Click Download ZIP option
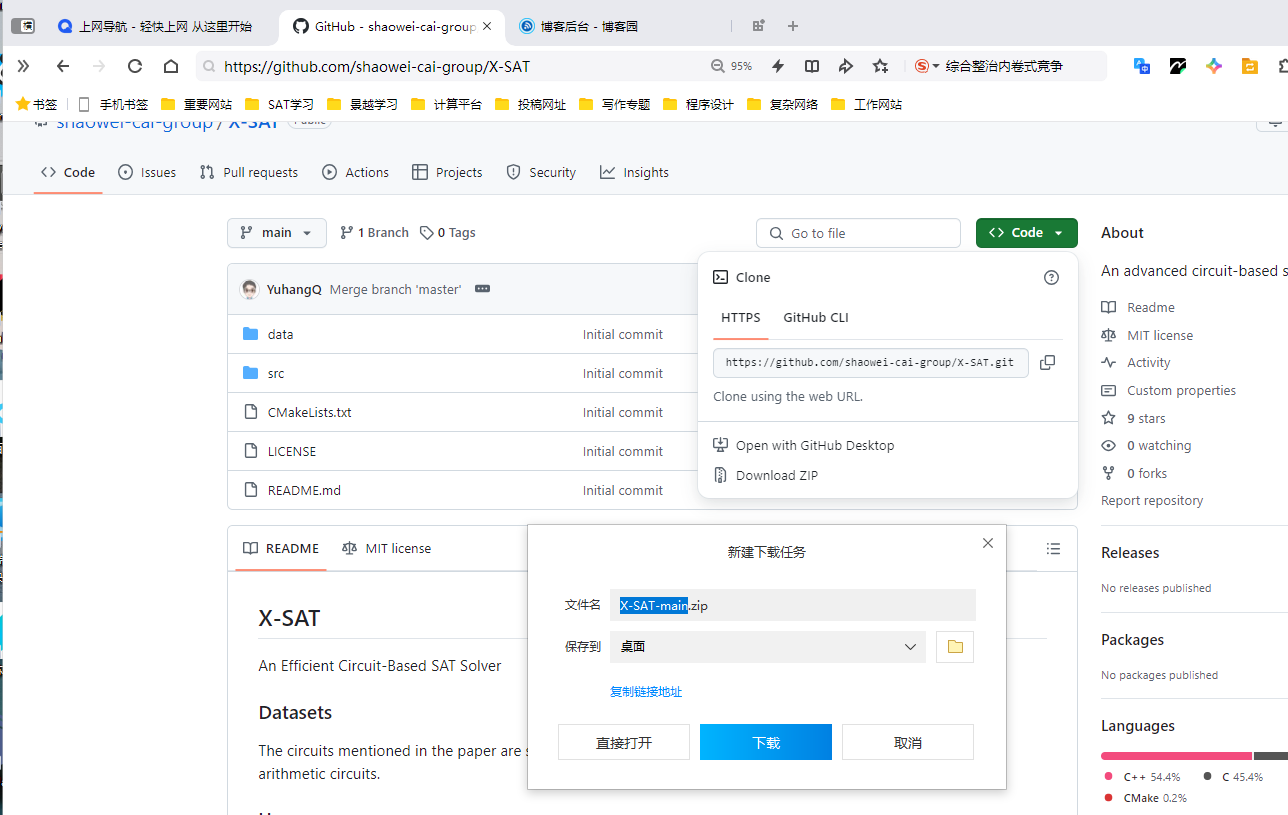Screen dimensions: 1288x815 777,475
